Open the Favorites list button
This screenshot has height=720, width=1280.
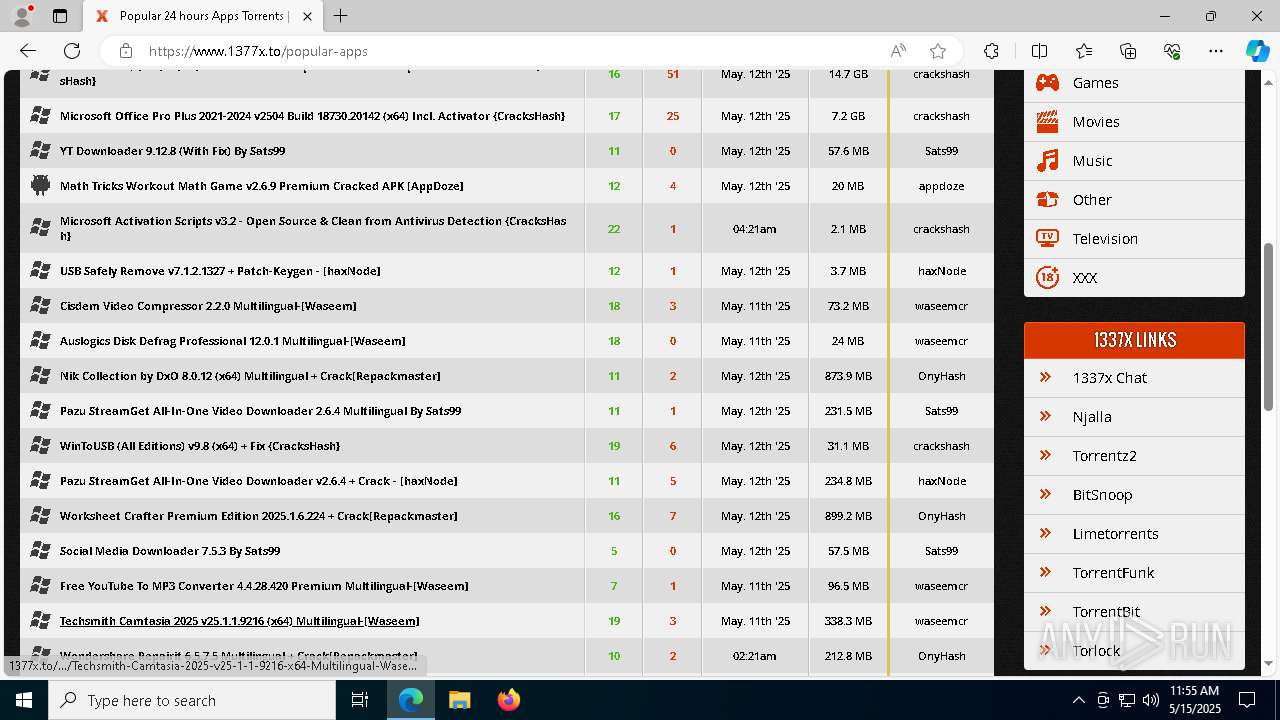pyautogui.click(x=1084, y=51)
